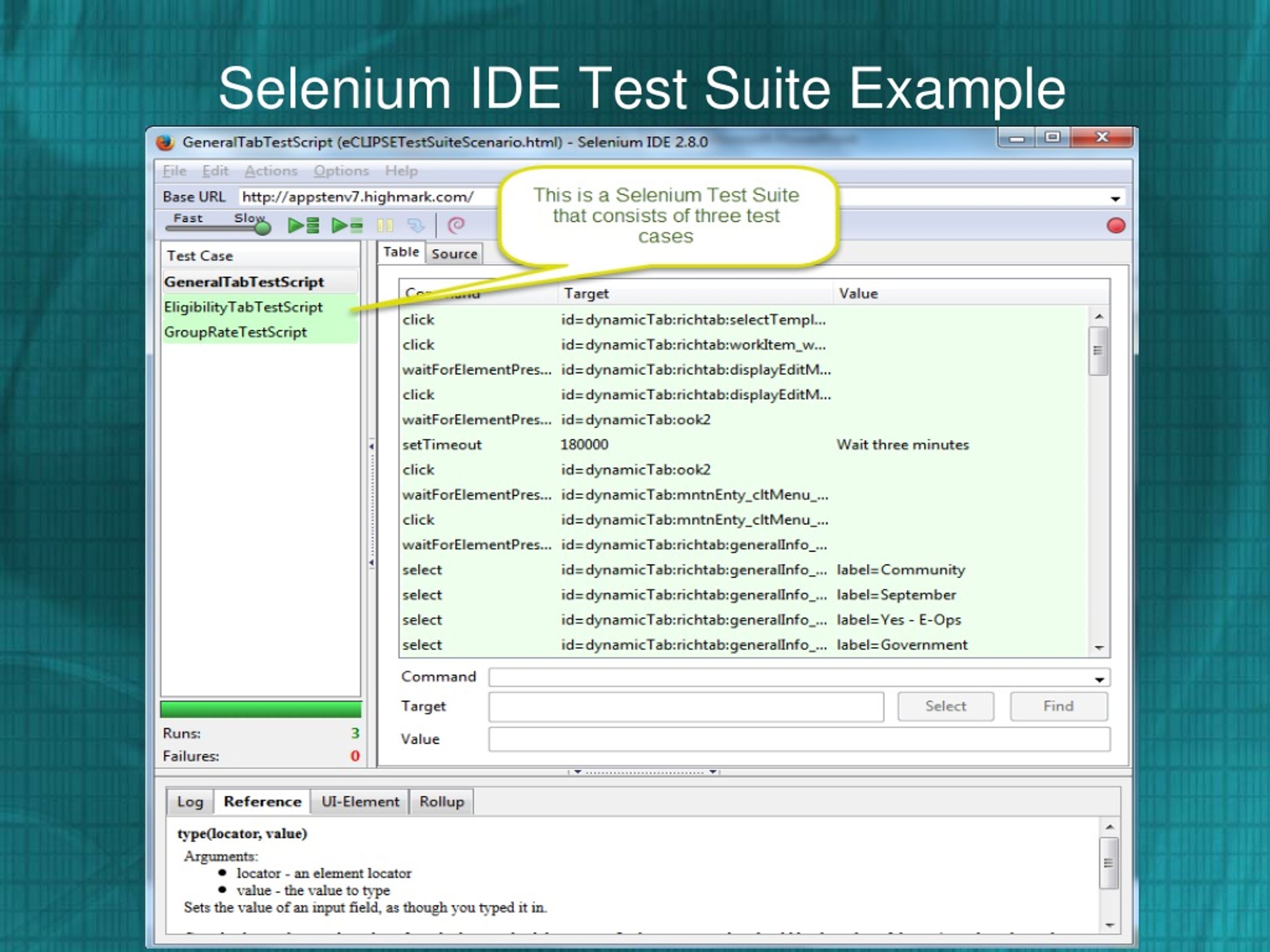Open the UI-Element tab

pyautogui.click(x=360, y=802)
